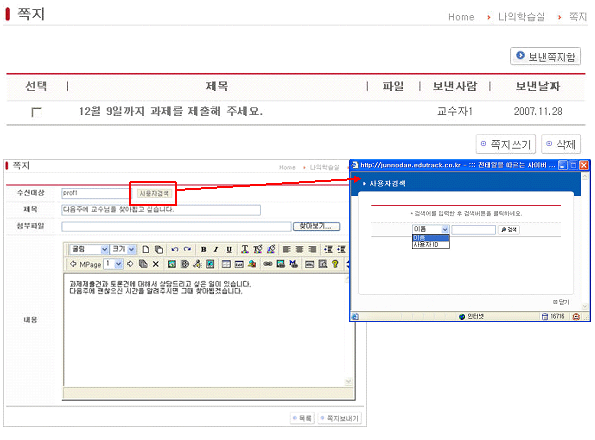The image size is (595, 440).
Task: Click the undo arrow icon
Action: pyautogui.click(x=175, y=250)
